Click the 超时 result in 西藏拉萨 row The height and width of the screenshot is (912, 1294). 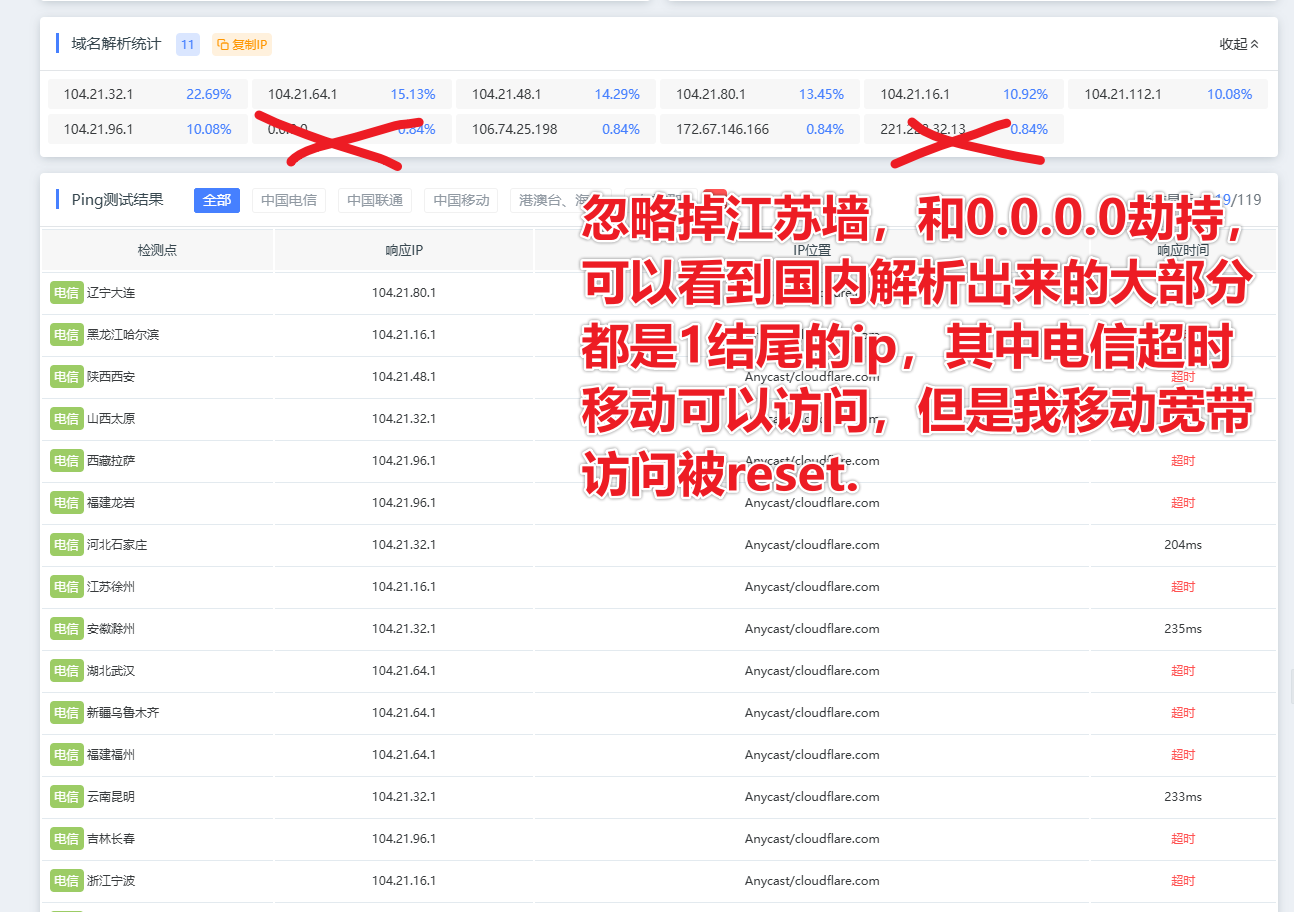pyautogui.click(x=1183, y=461)
